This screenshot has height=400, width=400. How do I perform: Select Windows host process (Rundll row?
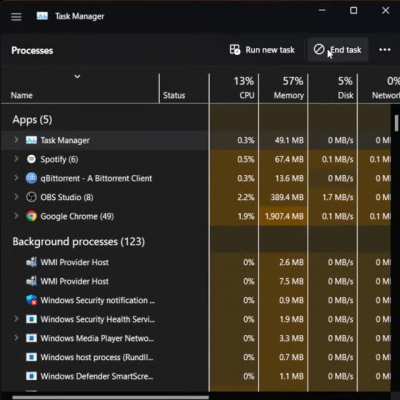pyautogui.click(x=97, y=357)
